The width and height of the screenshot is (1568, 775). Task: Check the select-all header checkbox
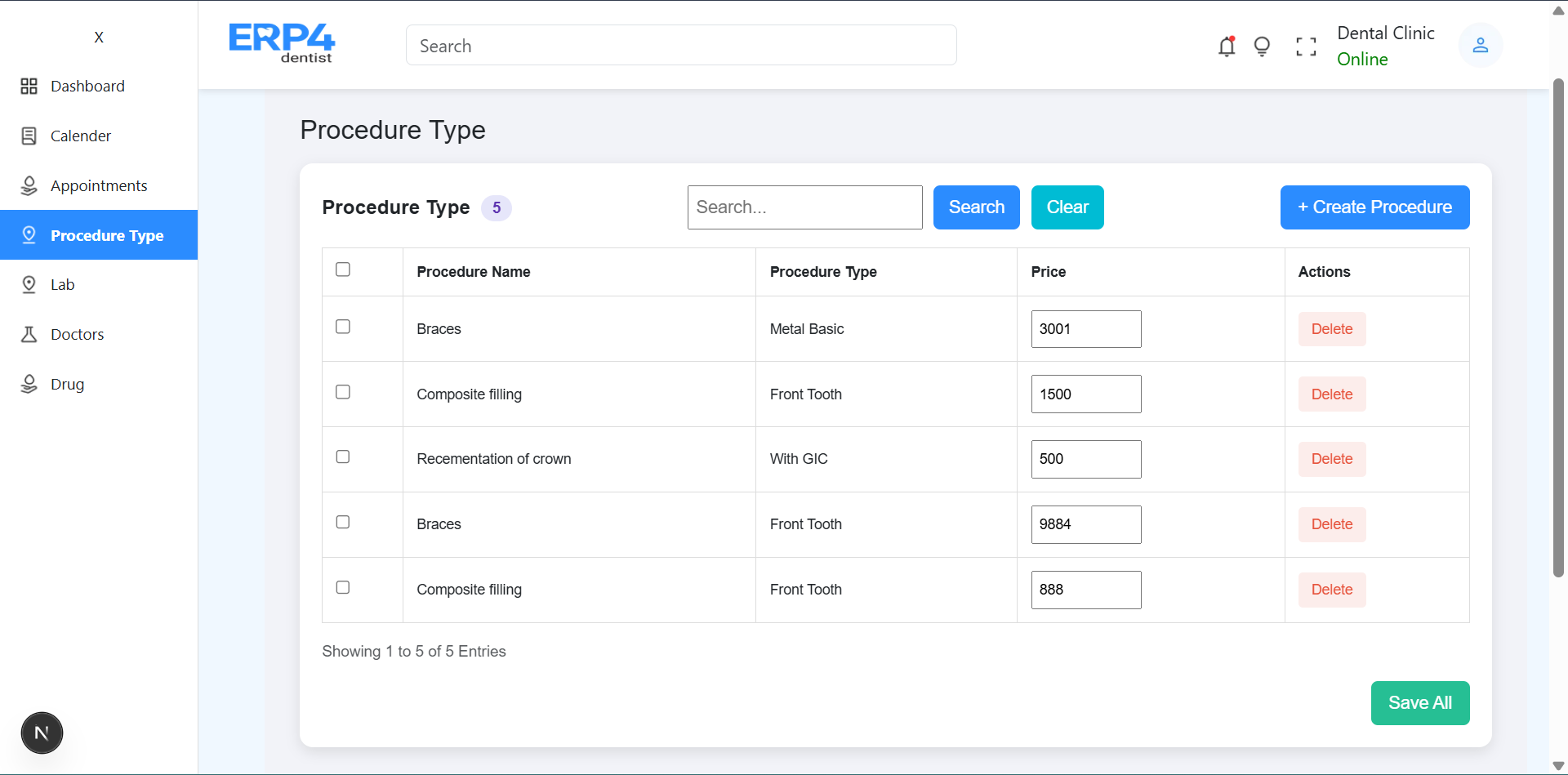pos(343,269)
